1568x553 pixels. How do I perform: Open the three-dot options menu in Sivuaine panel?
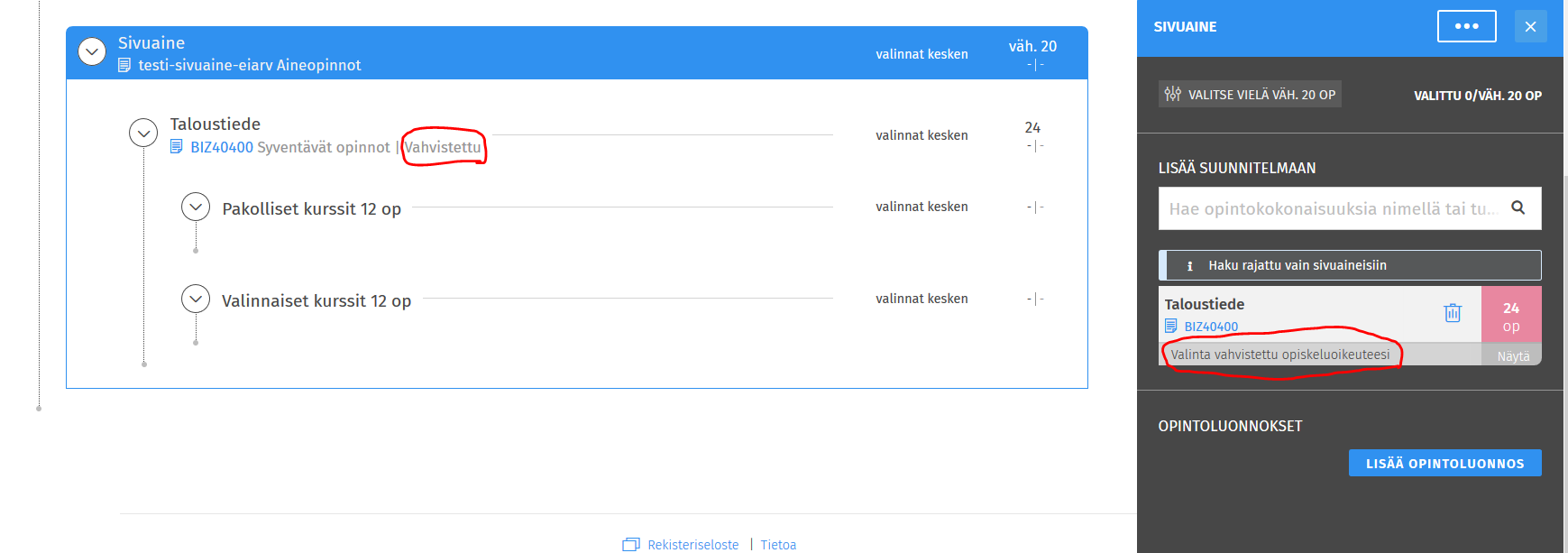(x=1466, y=26)
